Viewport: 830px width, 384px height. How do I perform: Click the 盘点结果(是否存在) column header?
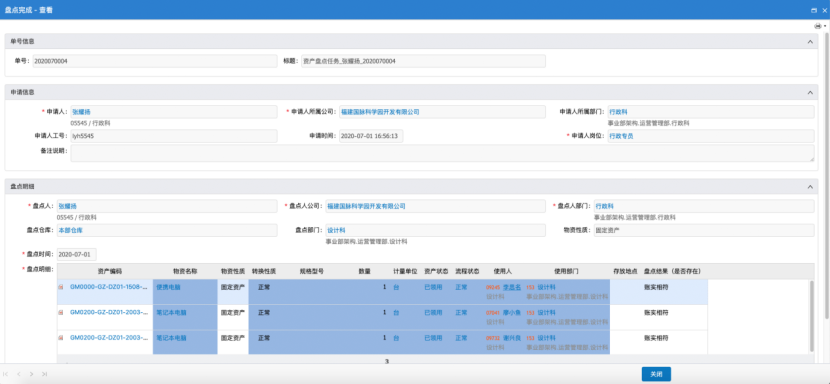(673, 271)
